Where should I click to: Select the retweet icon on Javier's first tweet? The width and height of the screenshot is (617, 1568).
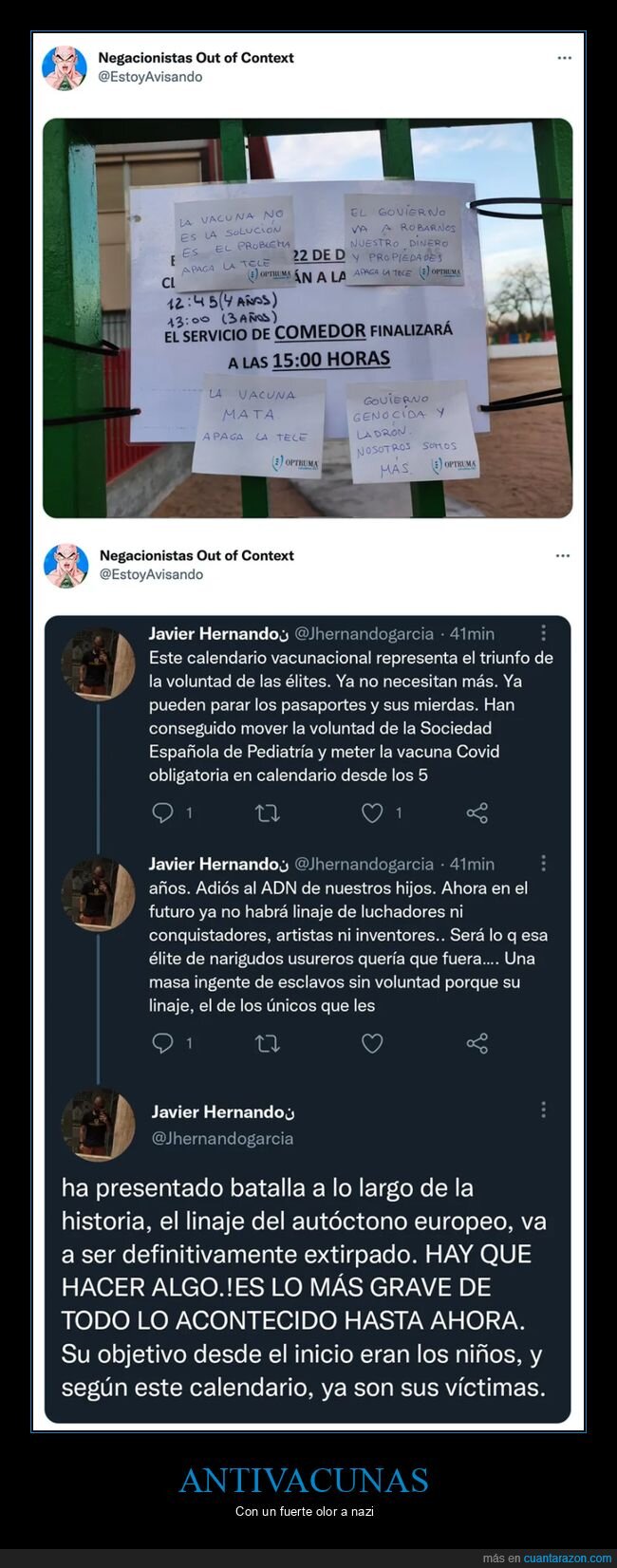[x=269, y=812]
